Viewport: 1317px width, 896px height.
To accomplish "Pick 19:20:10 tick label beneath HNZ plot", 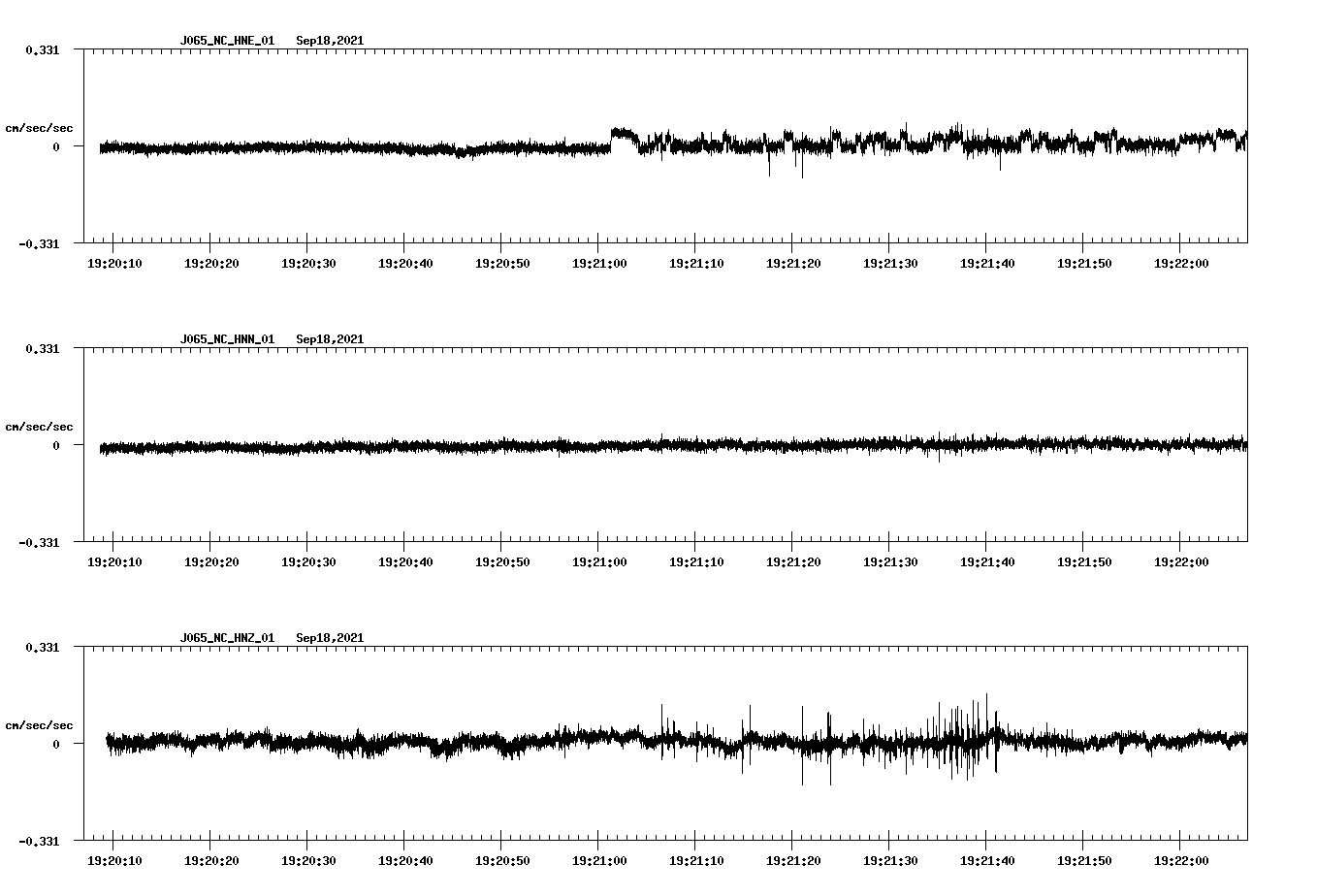I will click(113, 861).
